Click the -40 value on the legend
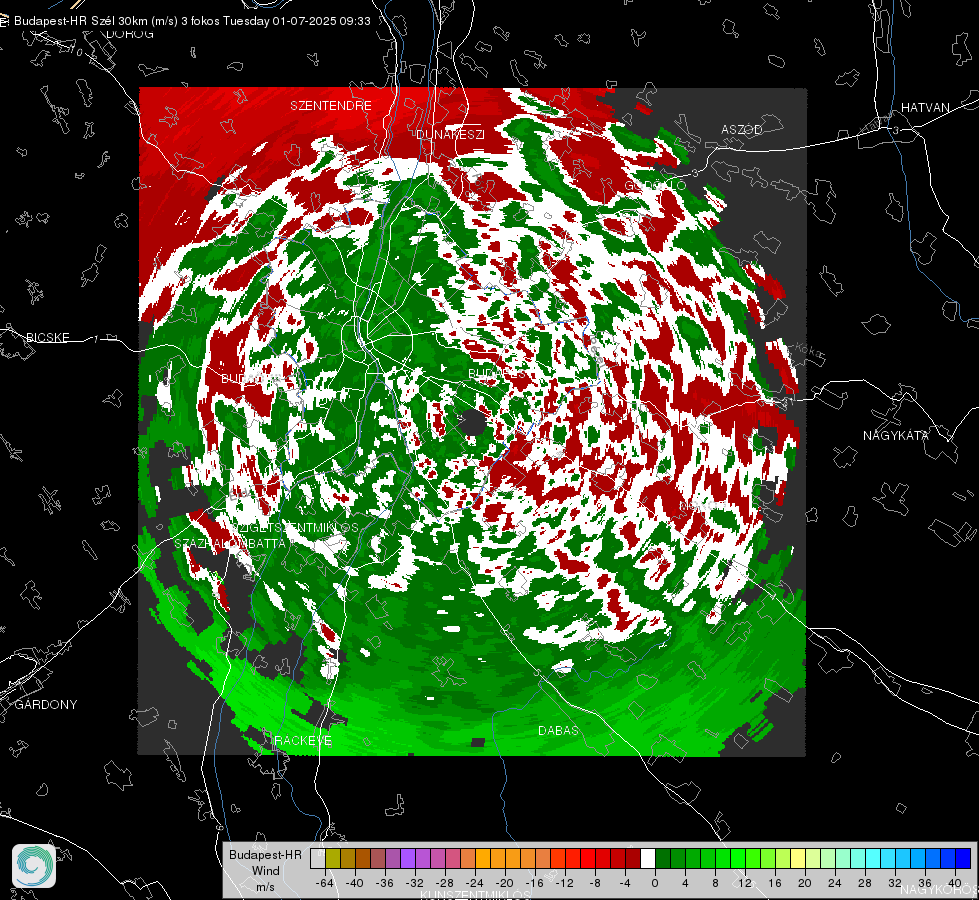The height and width of the screenshot is (900, 979). click(354, 884)
